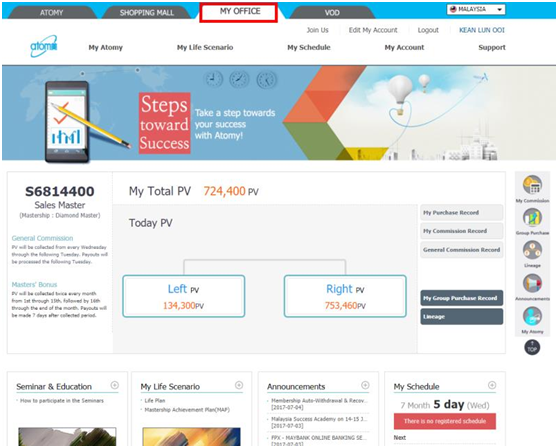Open My Commission Record button
558x448 pixels.
[x=462, y=231]
